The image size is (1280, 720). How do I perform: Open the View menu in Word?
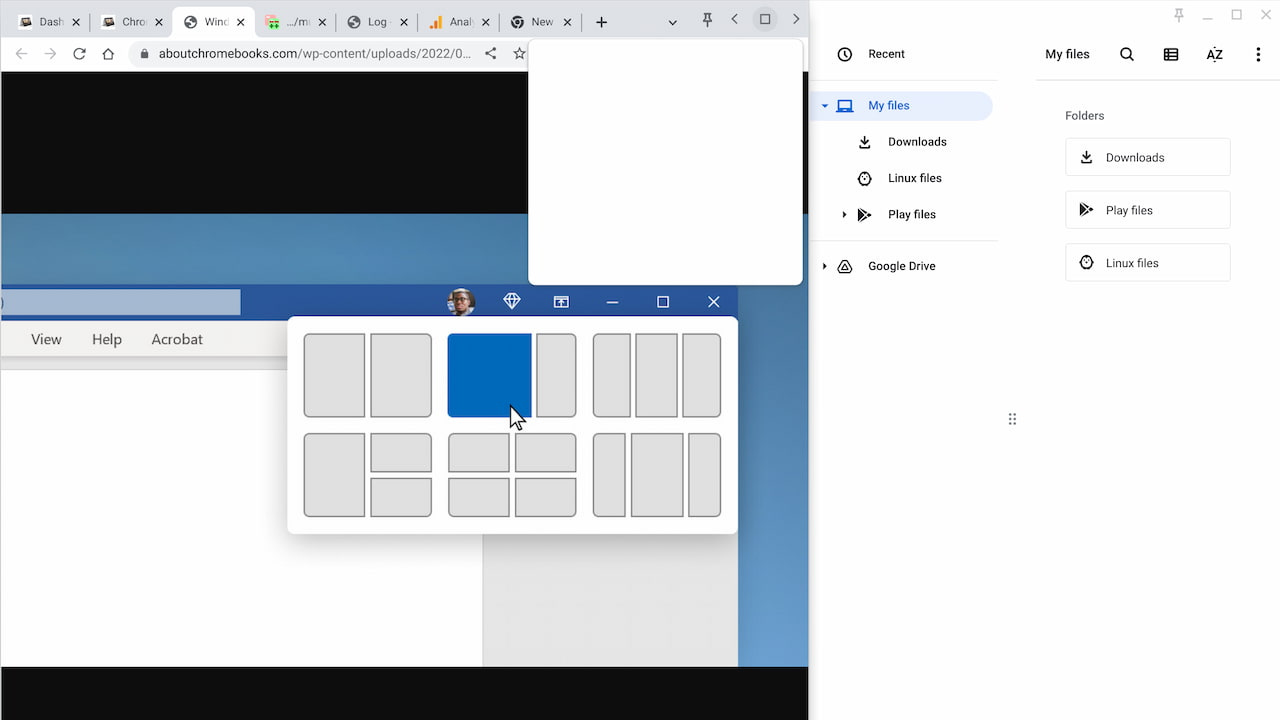tap(46, 339)
